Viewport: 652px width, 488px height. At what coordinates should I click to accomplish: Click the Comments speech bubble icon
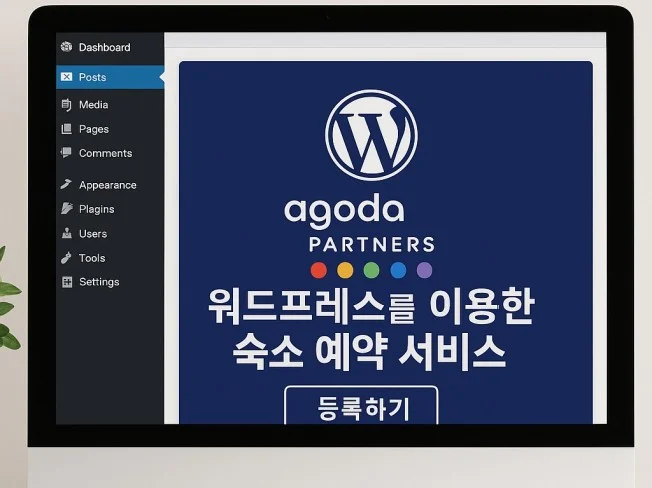click(x=66, y=153)
